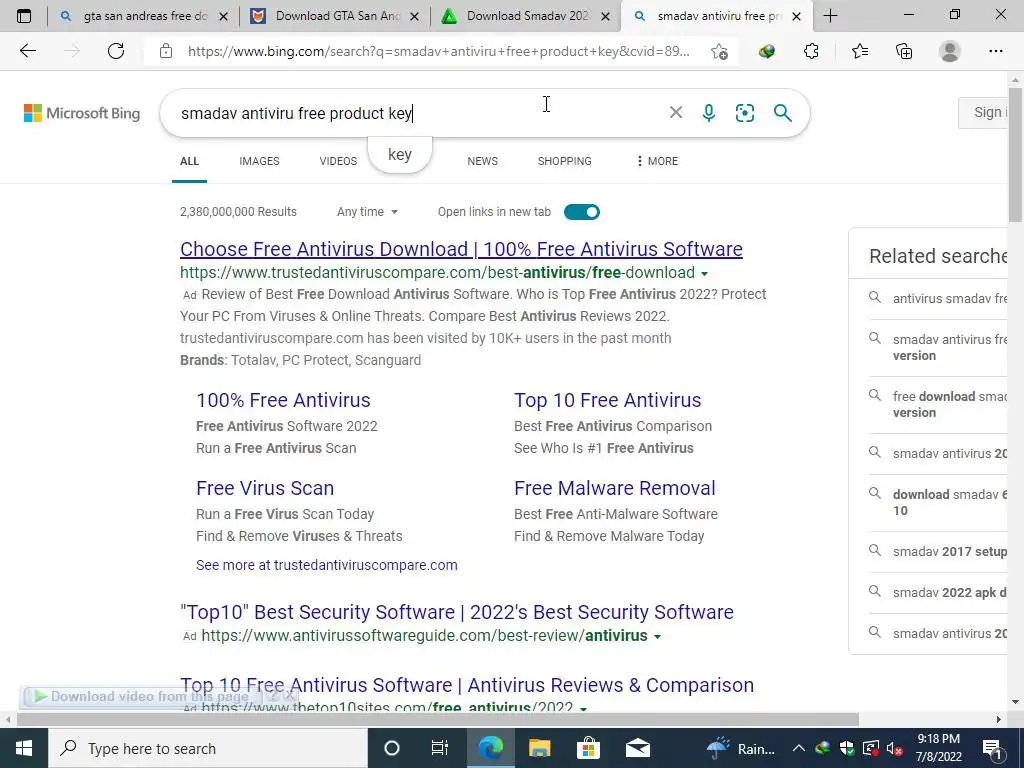Open the tab actions menu icon
This screenshot has width=1024, height=768.
click(24, 16)
